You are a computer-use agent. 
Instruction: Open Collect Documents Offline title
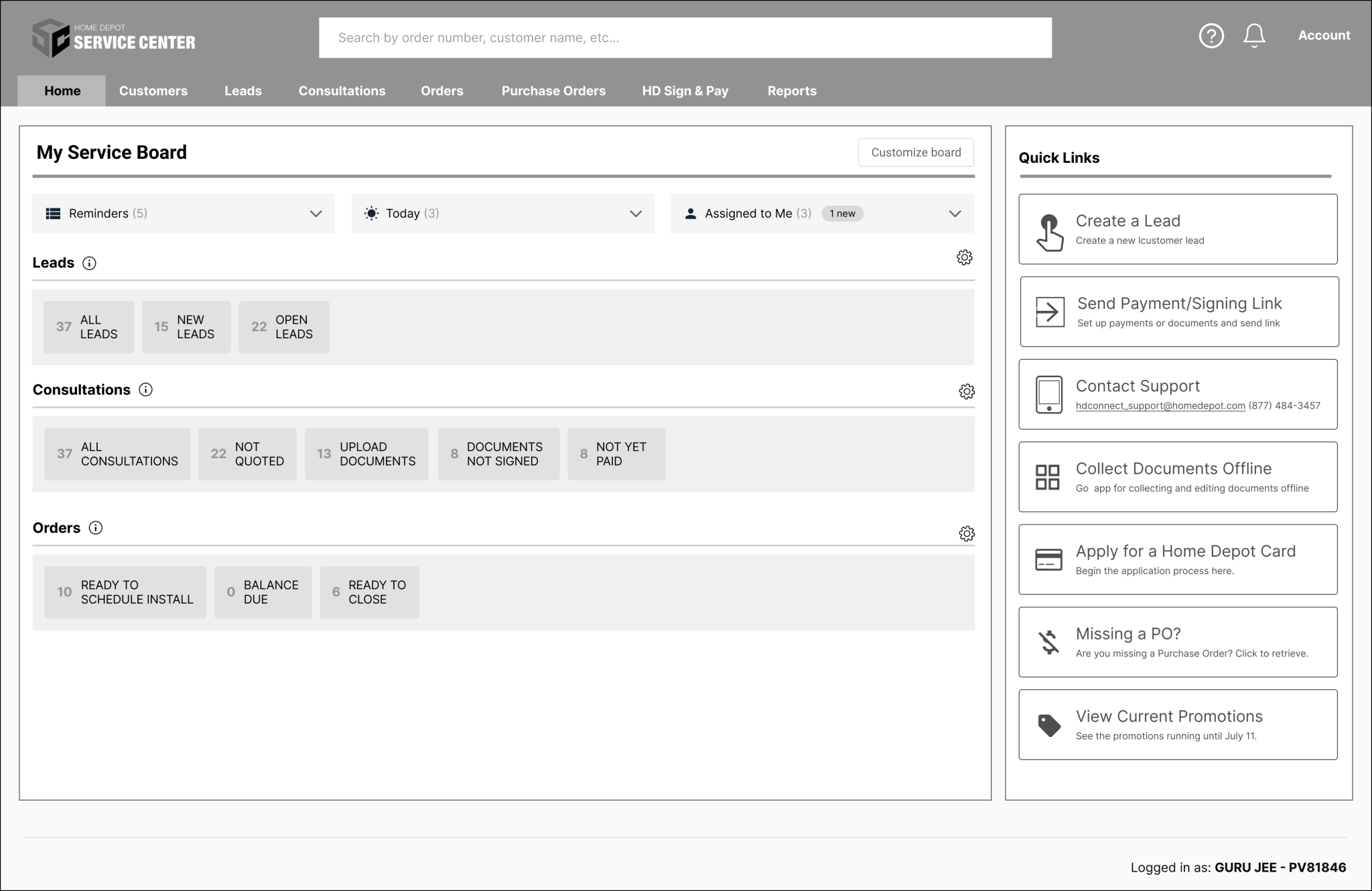[x=1174, y=469]
